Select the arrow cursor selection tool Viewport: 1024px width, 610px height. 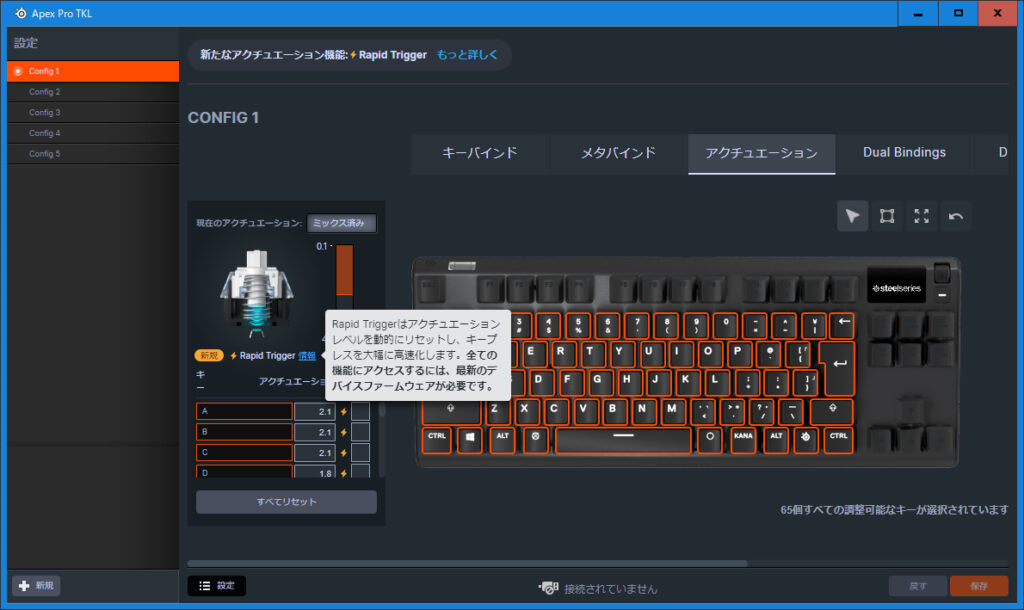[852, 216]
